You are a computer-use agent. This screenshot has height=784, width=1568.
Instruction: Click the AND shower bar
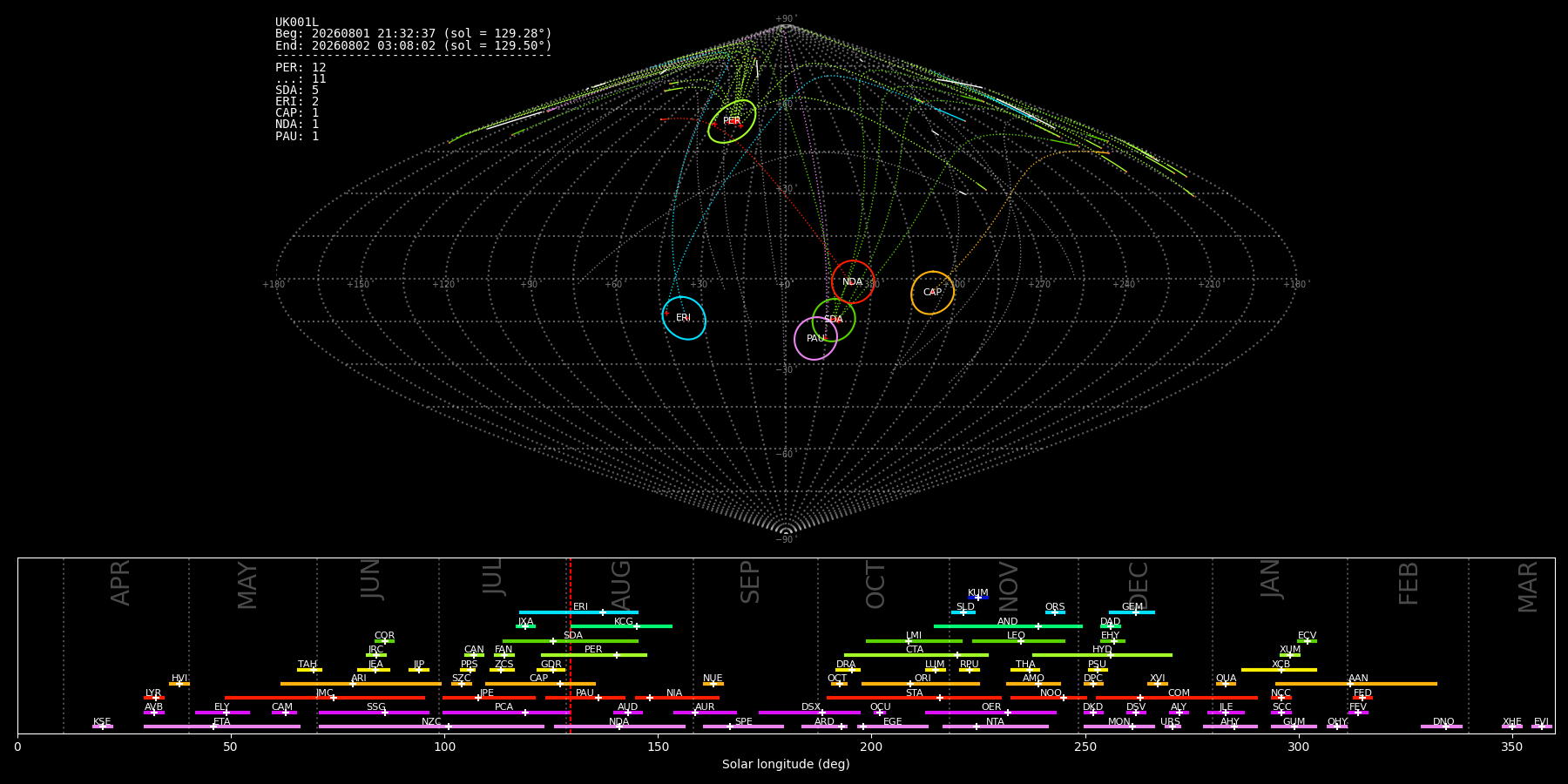click(x=1008, y=626)
